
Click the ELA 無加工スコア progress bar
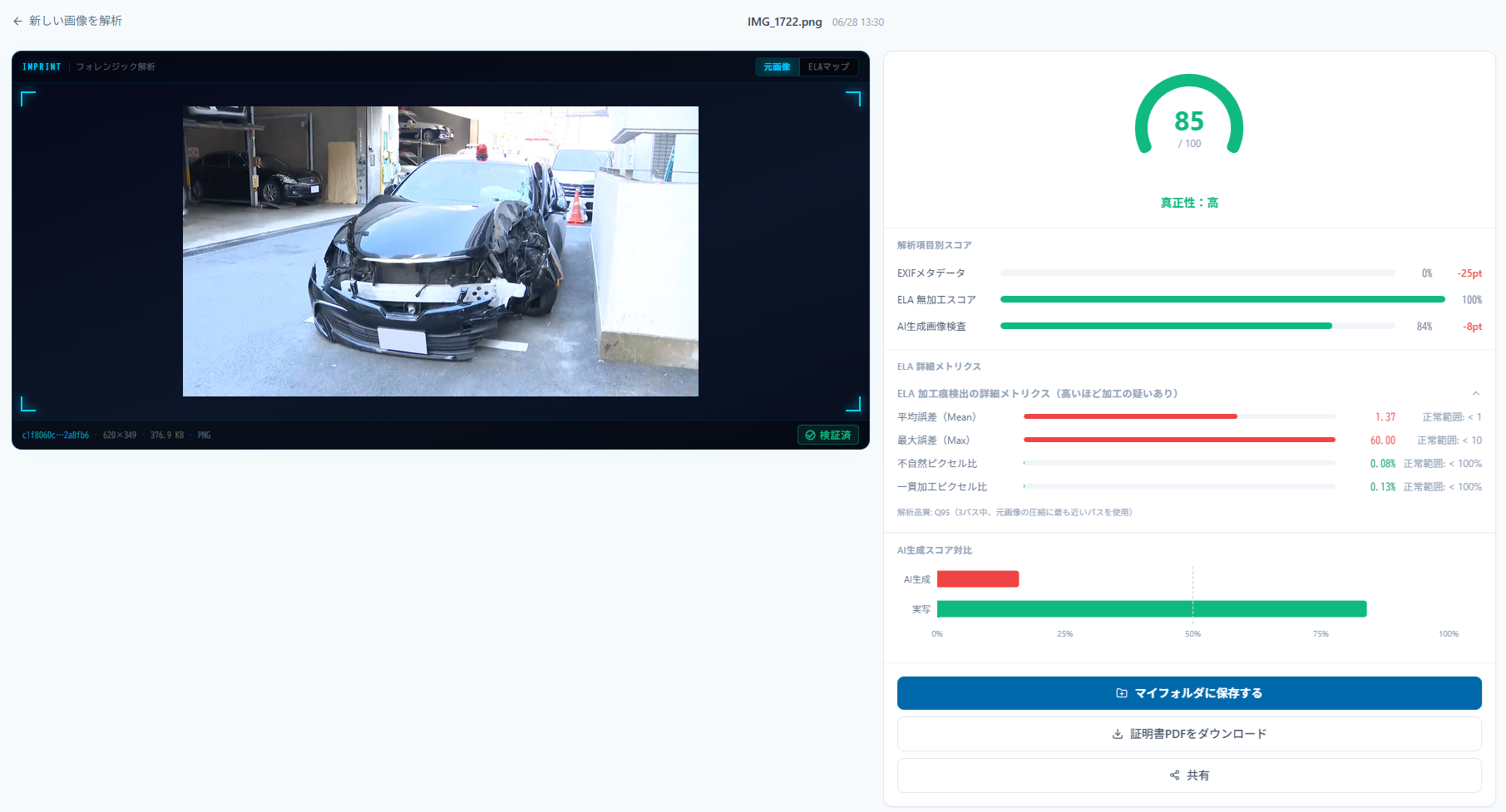pyautogui.click(x=1222, y=299)
